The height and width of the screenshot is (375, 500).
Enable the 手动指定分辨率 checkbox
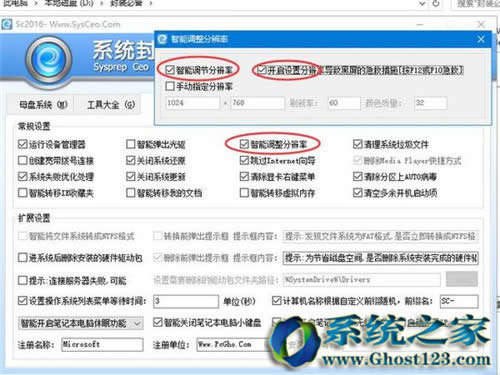click(x=170, y=86)
